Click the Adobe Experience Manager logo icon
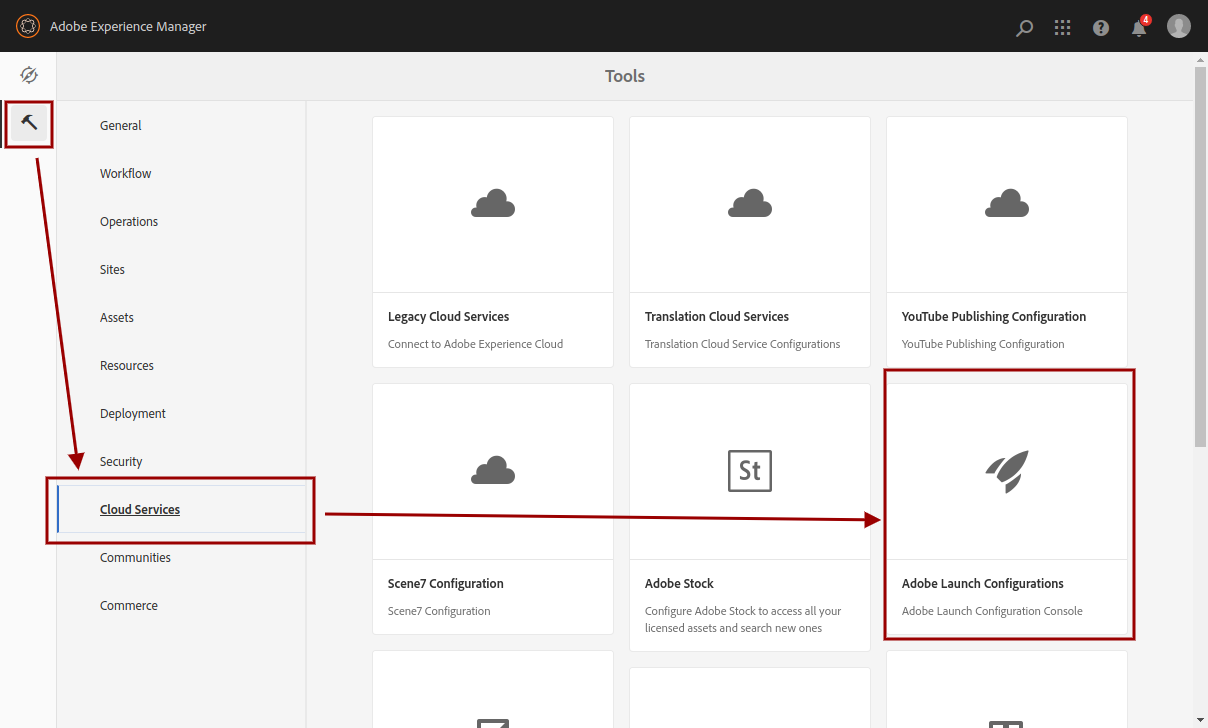The width and height of the screenshot is (1208, 728). (28, 26)
